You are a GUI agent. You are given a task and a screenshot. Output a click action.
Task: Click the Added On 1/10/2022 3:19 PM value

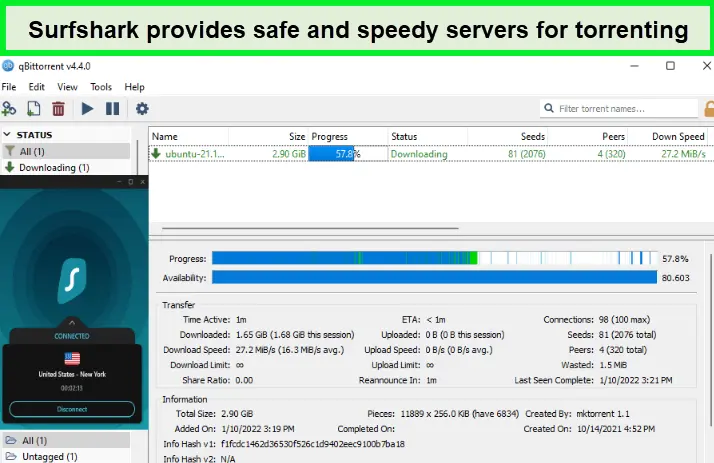pyautogui.click(x=258, y=429)
